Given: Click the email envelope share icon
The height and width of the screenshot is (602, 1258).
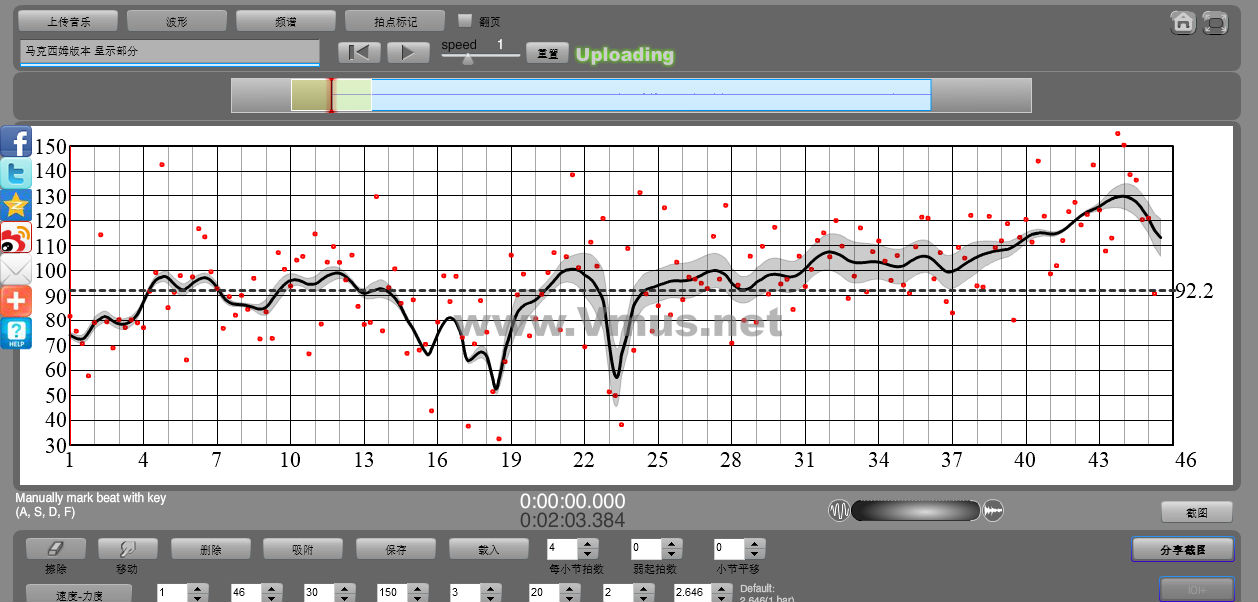Looking at the screenshot, I should click(x=16, y=271).
